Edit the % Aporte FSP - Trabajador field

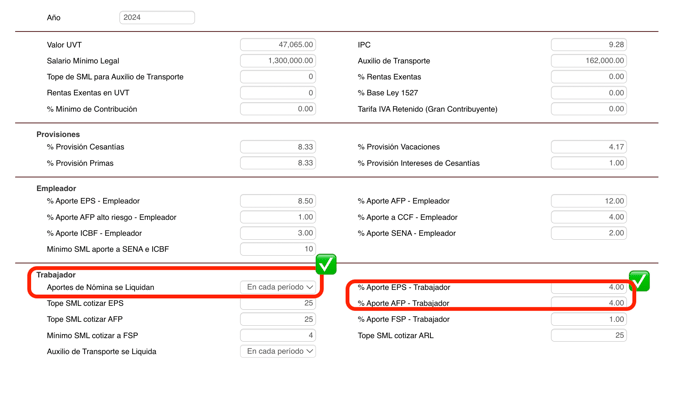tap(589, 319)
